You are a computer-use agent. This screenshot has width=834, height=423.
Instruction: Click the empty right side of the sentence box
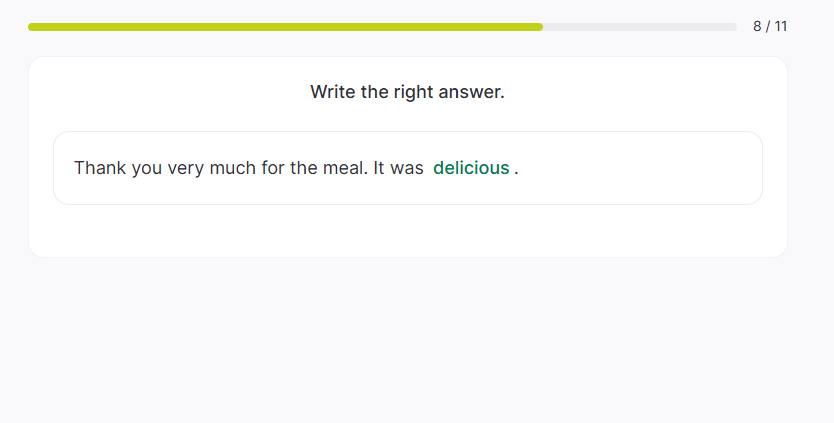pyautogui.click(x=650, y=168)
